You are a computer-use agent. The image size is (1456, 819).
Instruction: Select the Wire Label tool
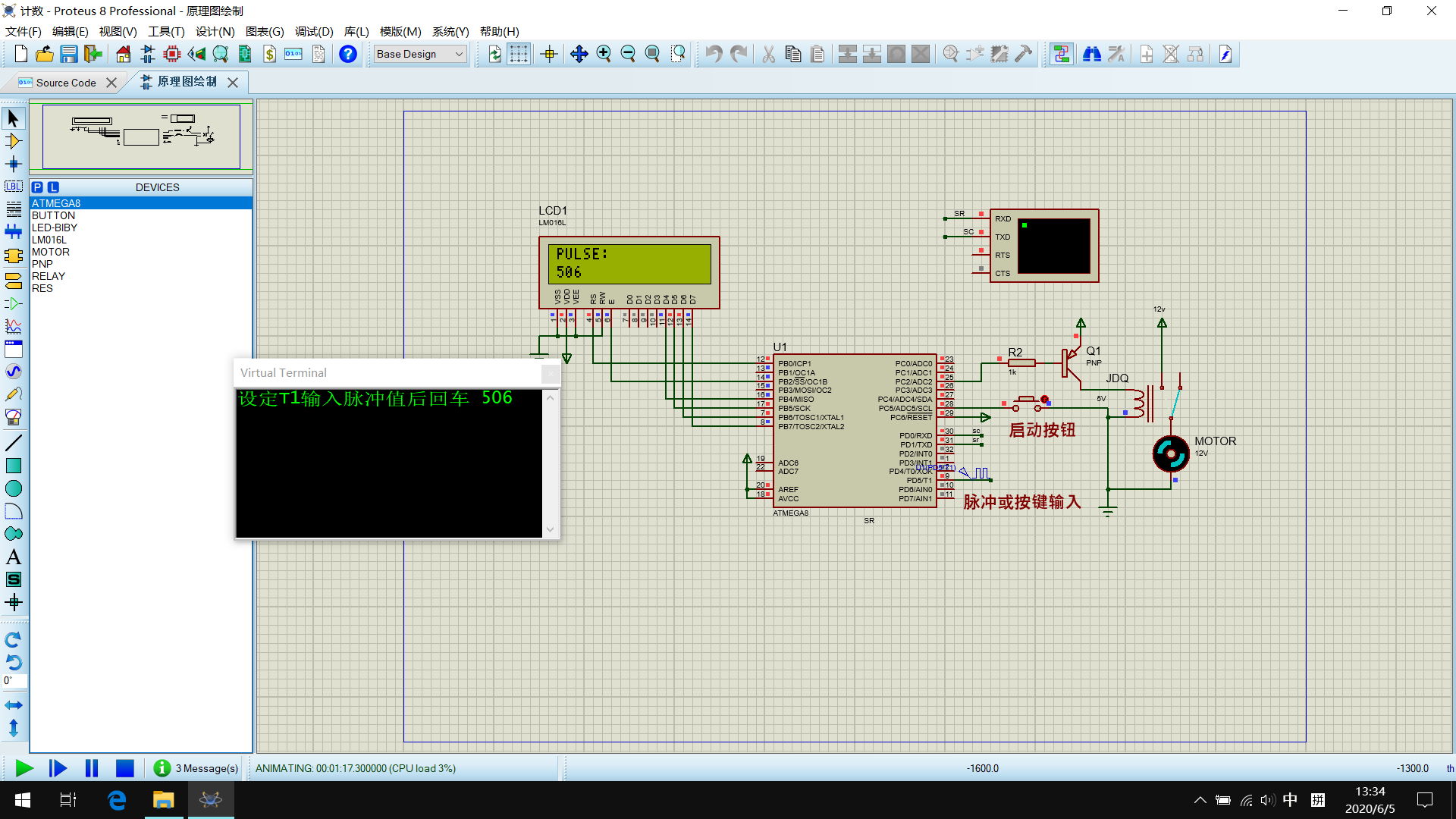click(x=13, y=187)
